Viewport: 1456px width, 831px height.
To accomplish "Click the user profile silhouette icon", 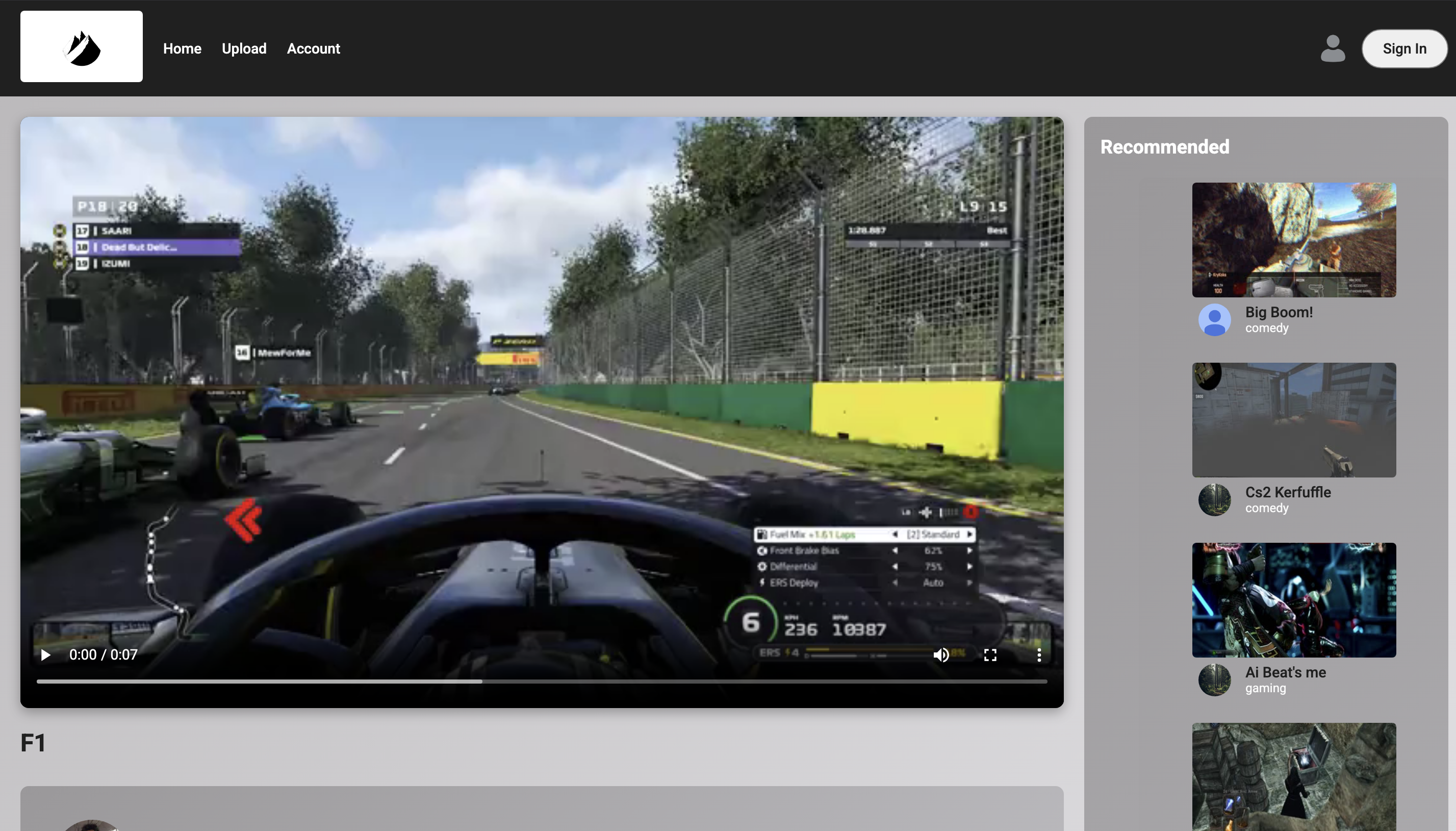I will pos(1333,48).
